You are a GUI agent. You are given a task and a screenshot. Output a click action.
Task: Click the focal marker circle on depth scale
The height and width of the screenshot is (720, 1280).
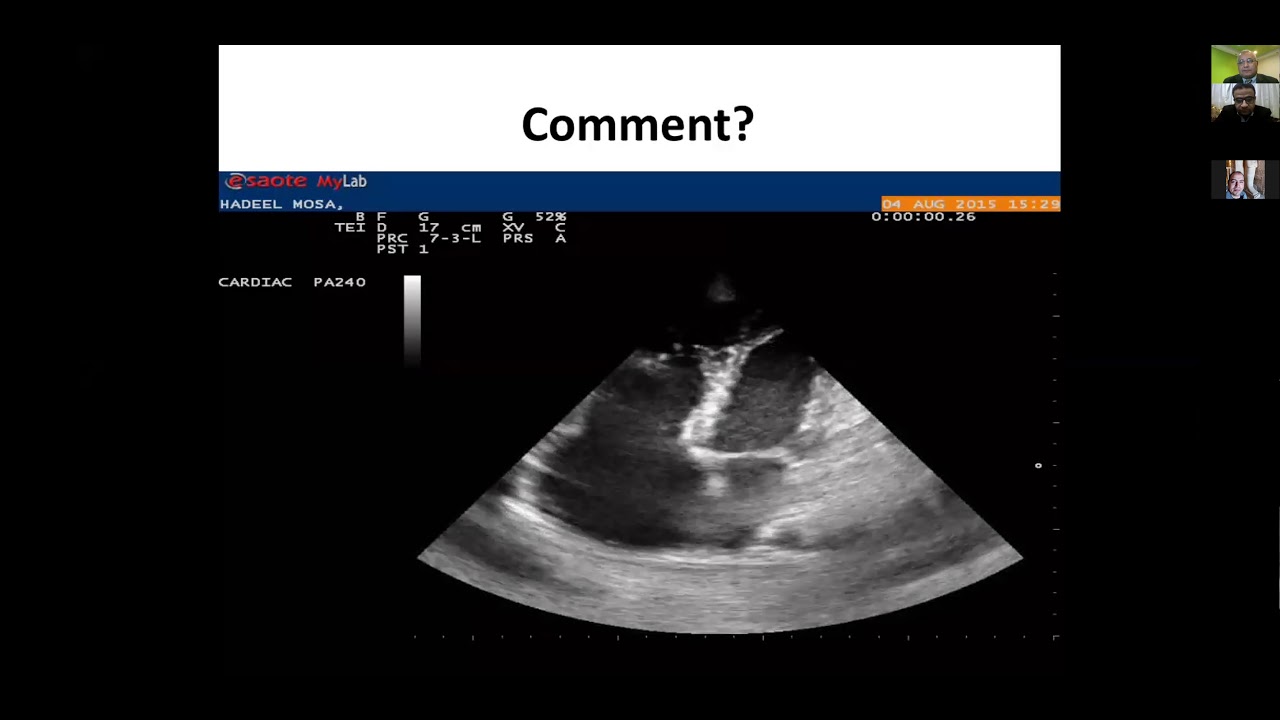(x=1038, y=465)
